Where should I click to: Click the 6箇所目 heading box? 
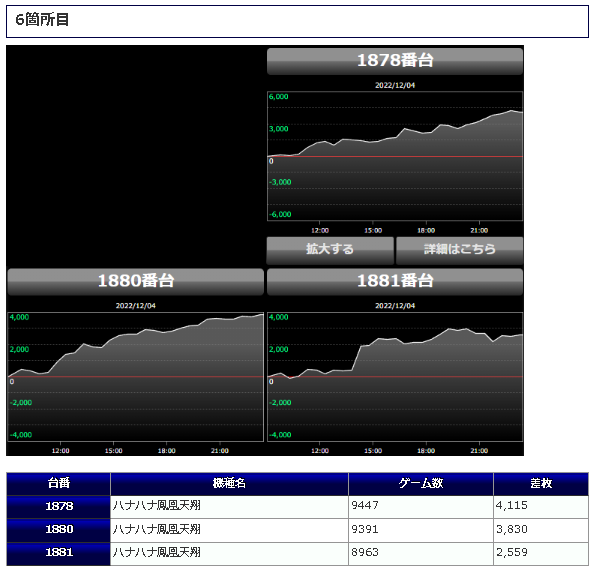(x=297, y=22)
